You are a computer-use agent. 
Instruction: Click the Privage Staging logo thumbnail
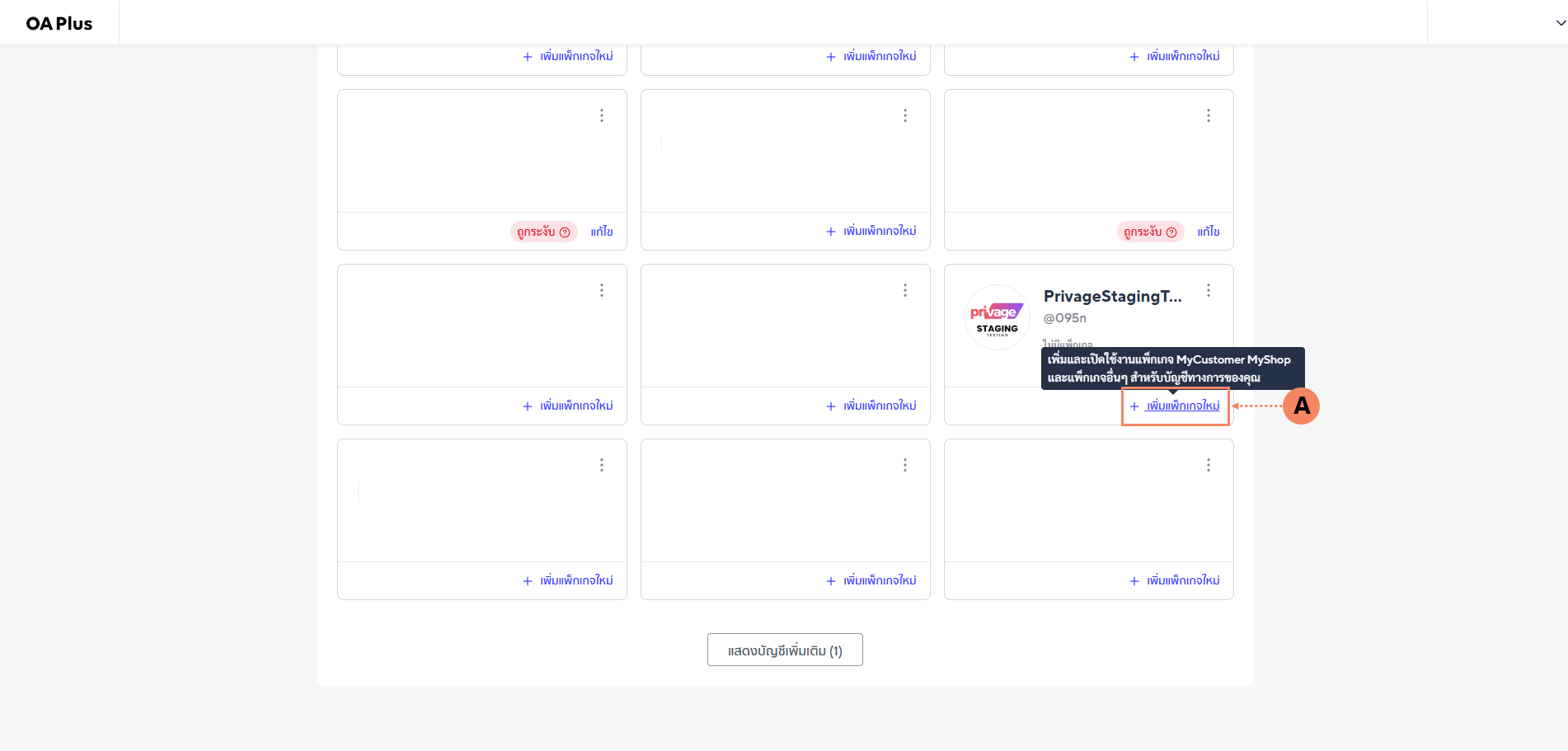(x=997, y=317)
